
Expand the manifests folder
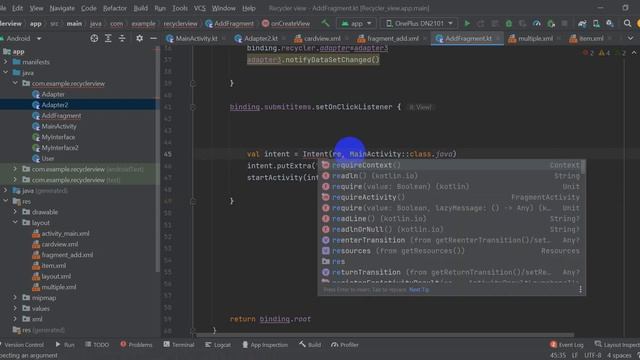pyautogui.click(x=6, y=62)
